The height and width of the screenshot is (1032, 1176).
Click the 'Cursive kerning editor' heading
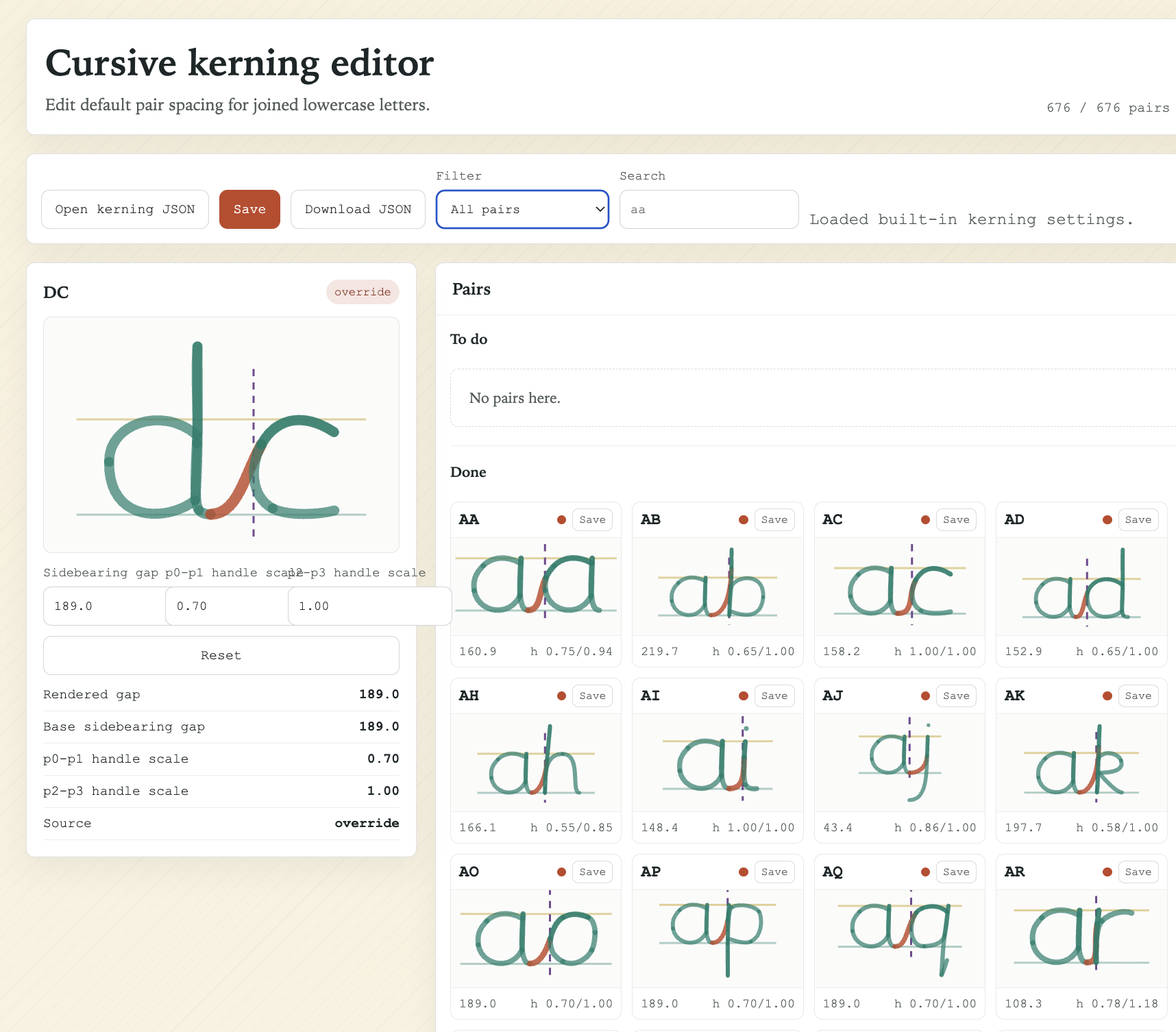(239, 63)
